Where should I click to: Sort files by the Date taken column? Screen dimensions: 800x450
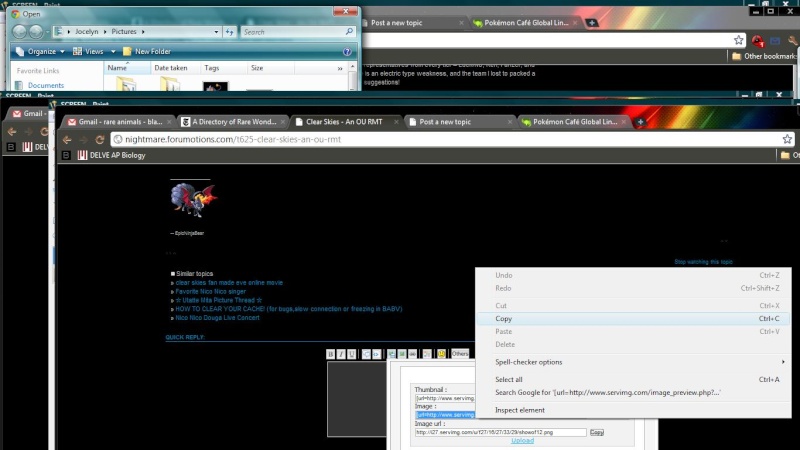click(175, 68)
